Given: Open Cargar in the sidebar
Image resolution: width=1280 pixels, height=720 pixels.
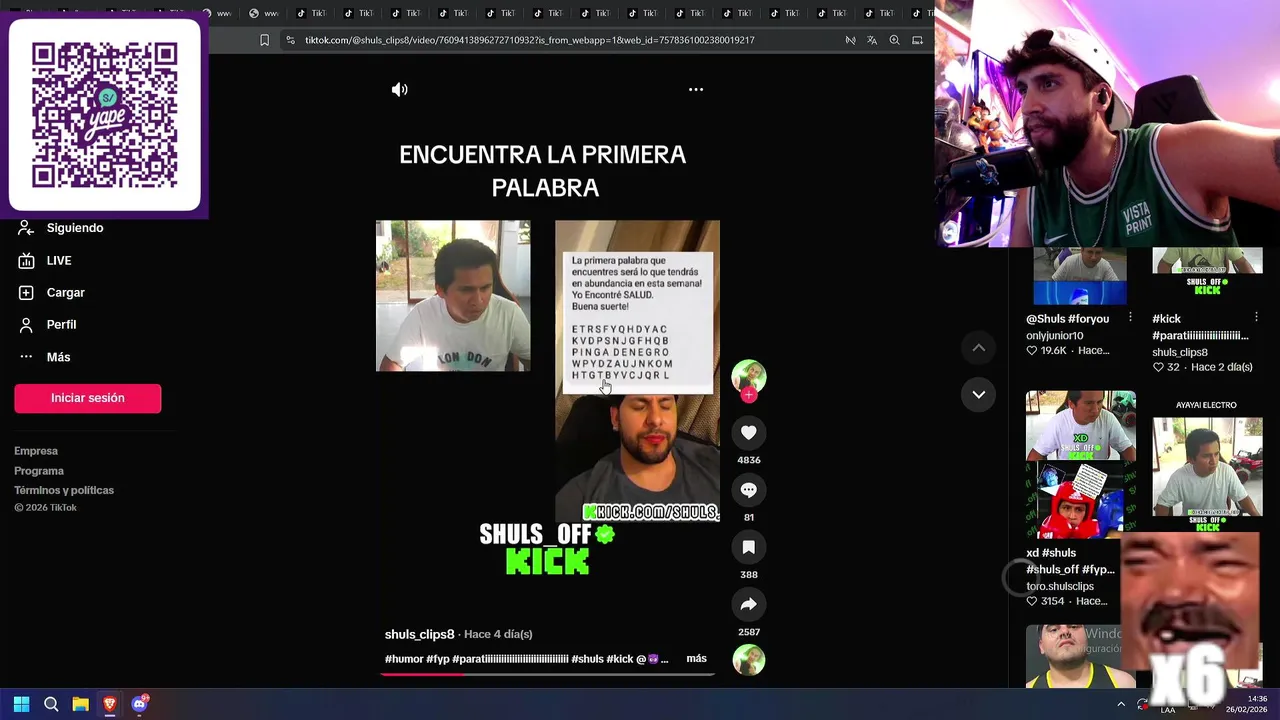Looking at the screenshot, I should click(51, 292).
